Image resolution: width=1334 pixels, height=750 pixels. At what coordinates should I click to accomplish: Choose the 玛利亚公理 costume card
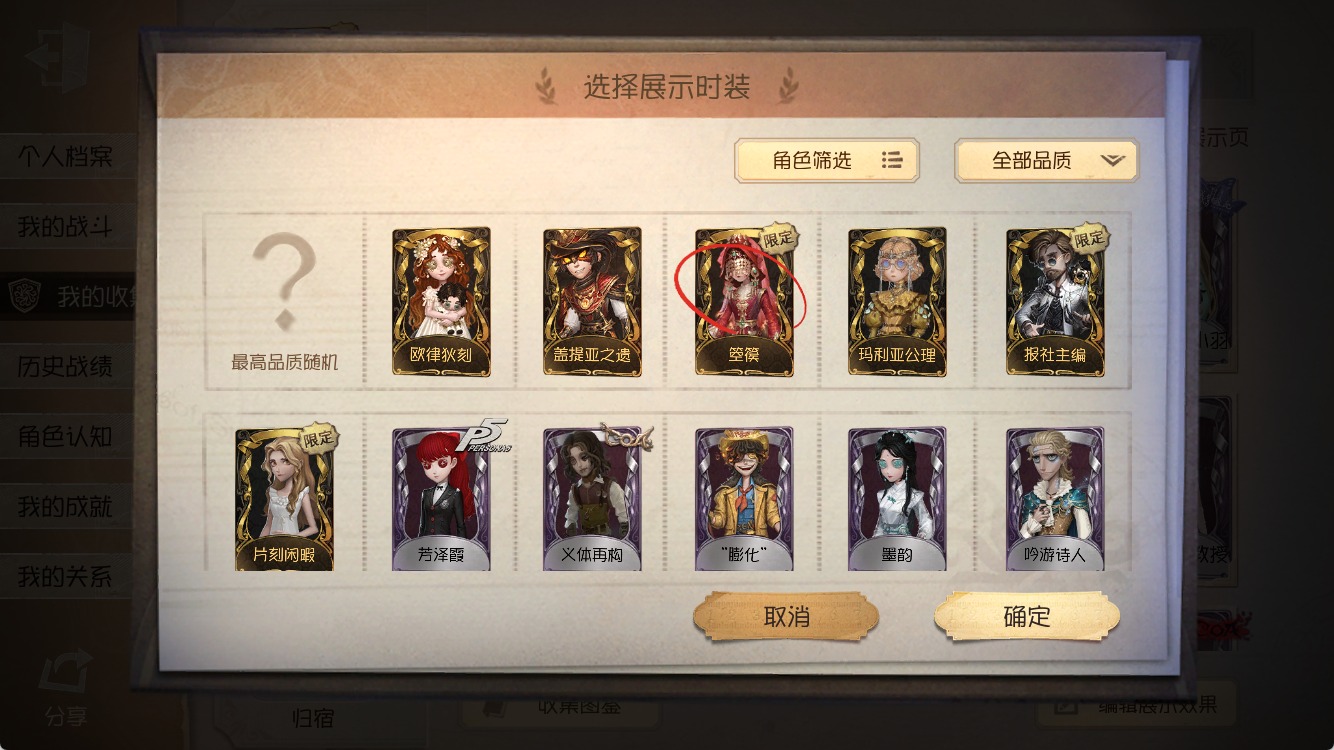pos(897,301)
